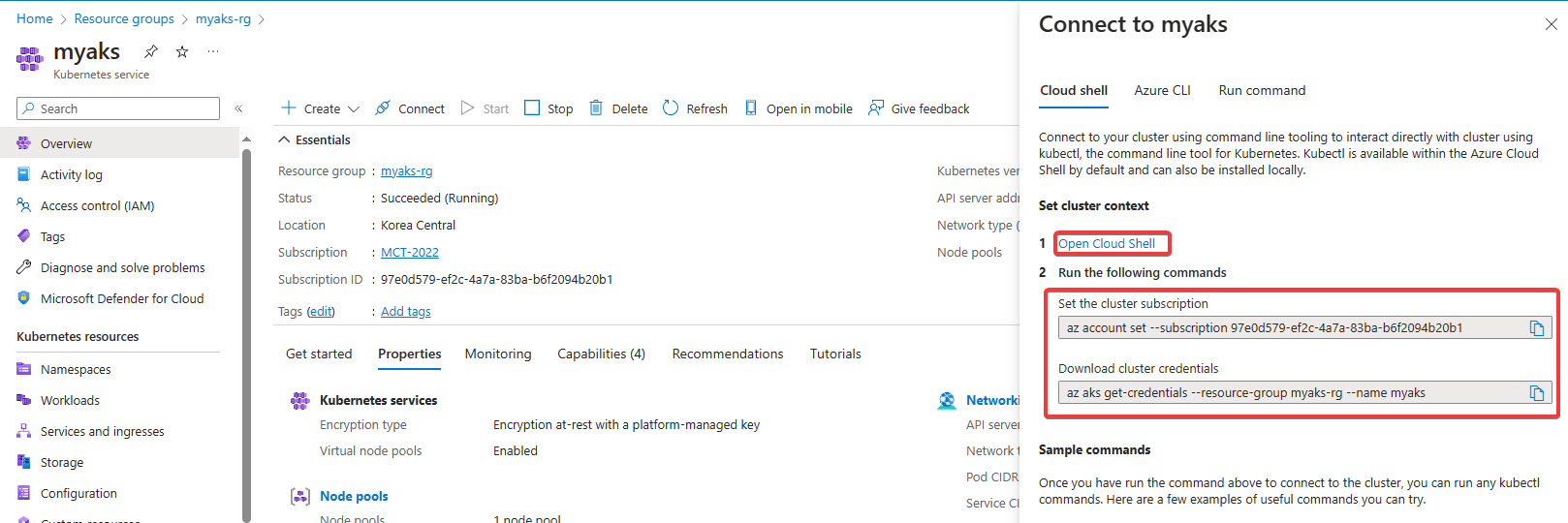Close the Connect to myaks panel
The image size is (1568, 523).
(x=1551, y=24)
